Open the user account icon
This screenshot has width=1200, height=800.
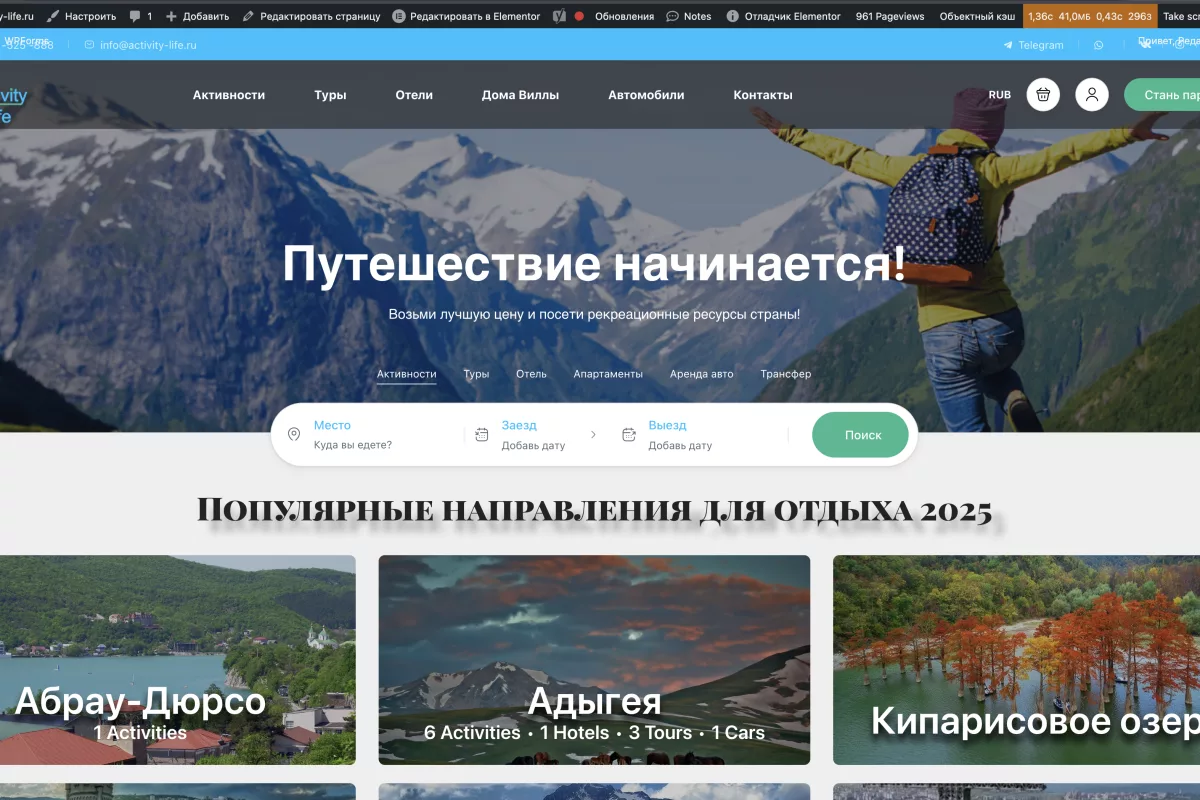point(1092,95)
